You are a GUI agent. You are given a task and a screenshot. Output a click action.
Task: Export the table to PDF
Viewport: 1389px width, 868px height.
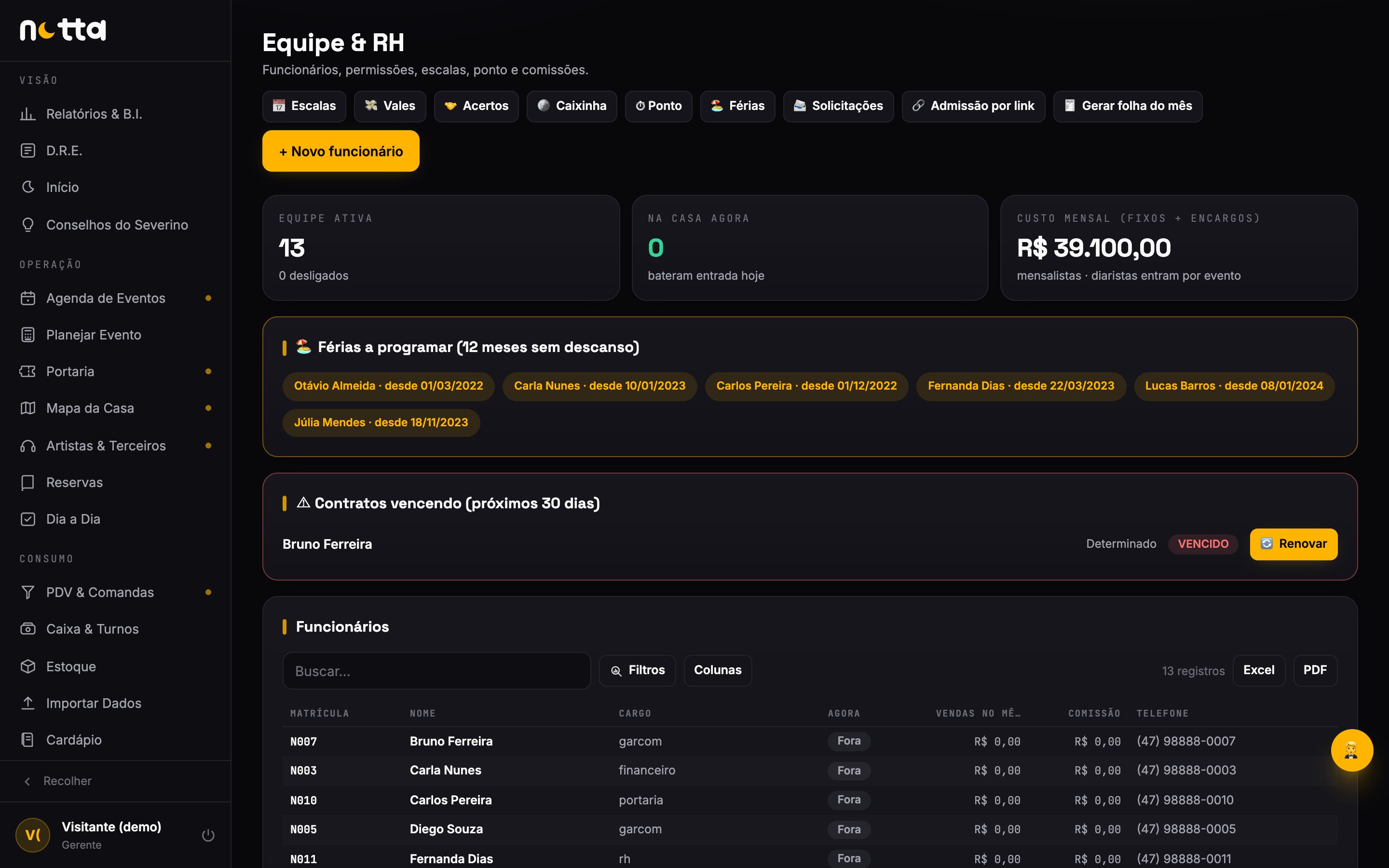pos(1314,670)
